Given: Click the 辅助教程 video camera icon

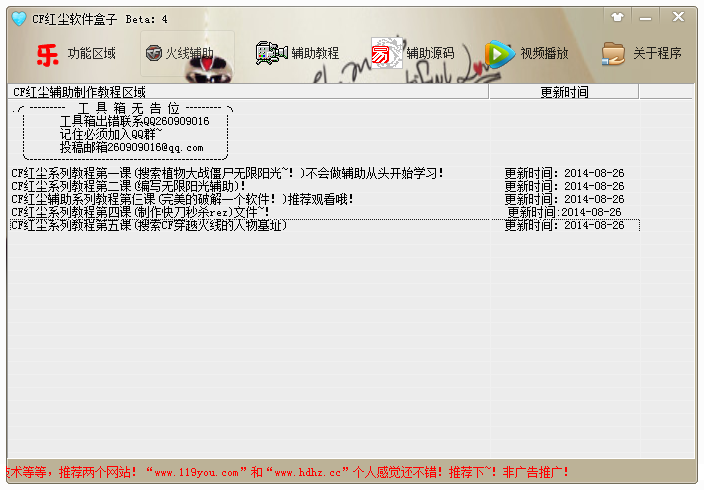Looking at the screenshot, I should pyautogui.click(x=271, y=53).
